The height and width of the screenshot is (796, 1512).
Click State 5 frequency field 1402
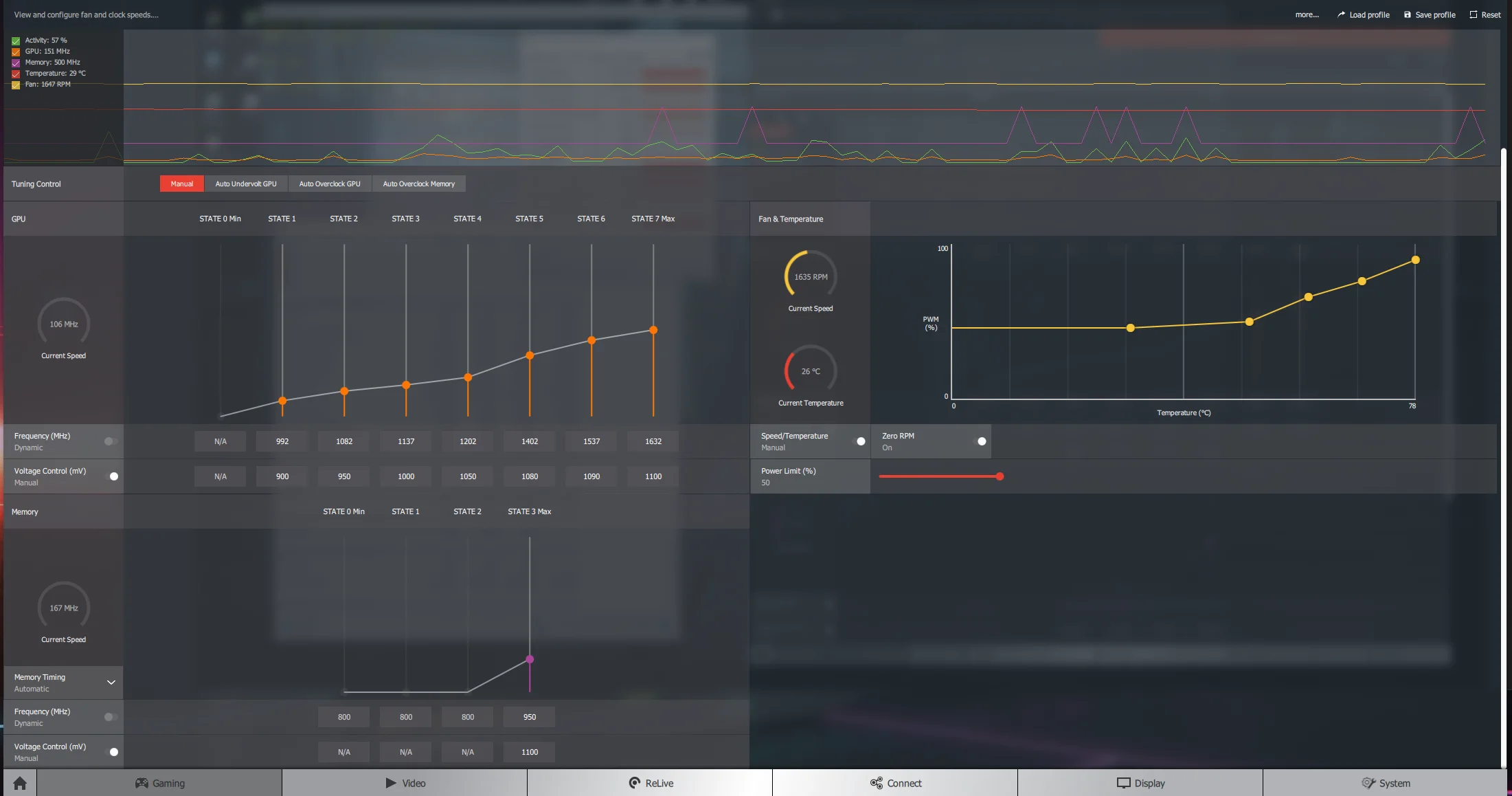pyautogui.click(x=530, y=441)
